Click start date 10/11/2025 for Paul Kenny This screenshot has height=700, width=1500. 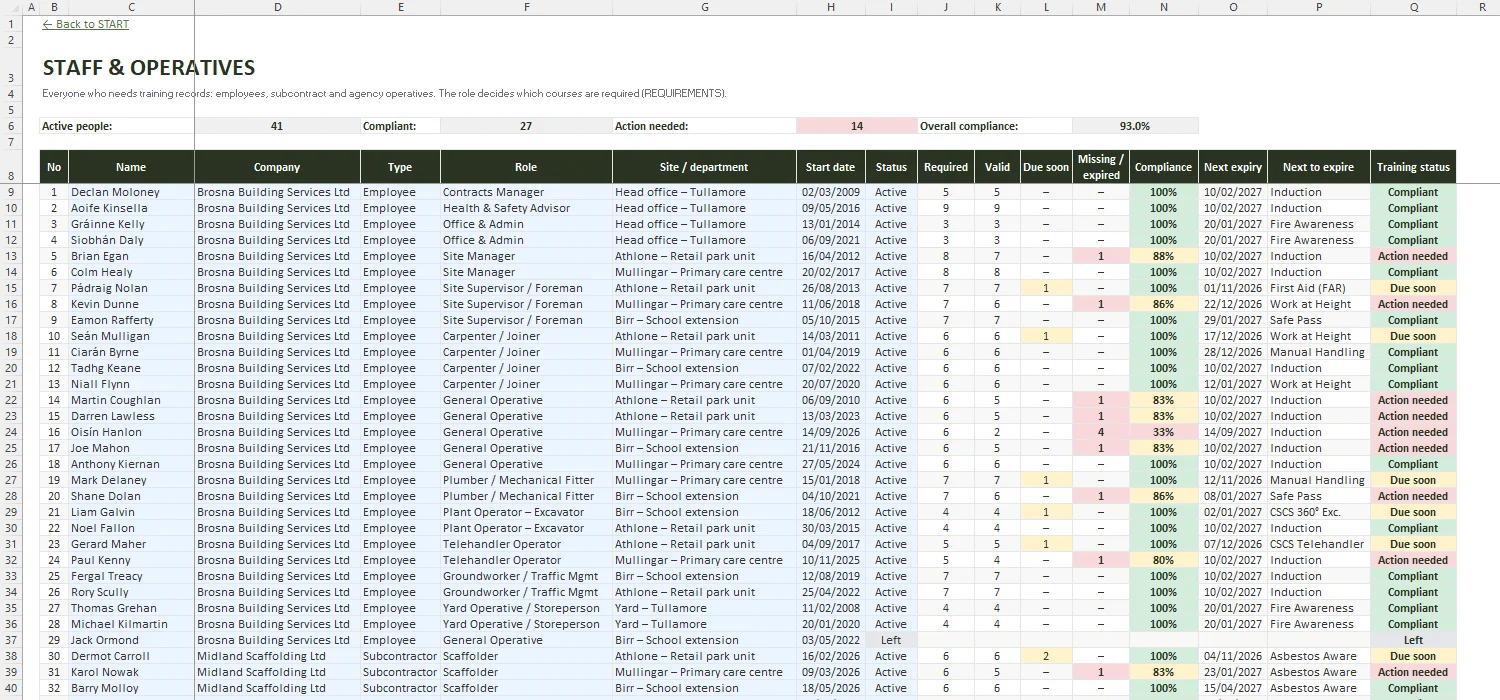pyautogui.click(x=831, y=560)
